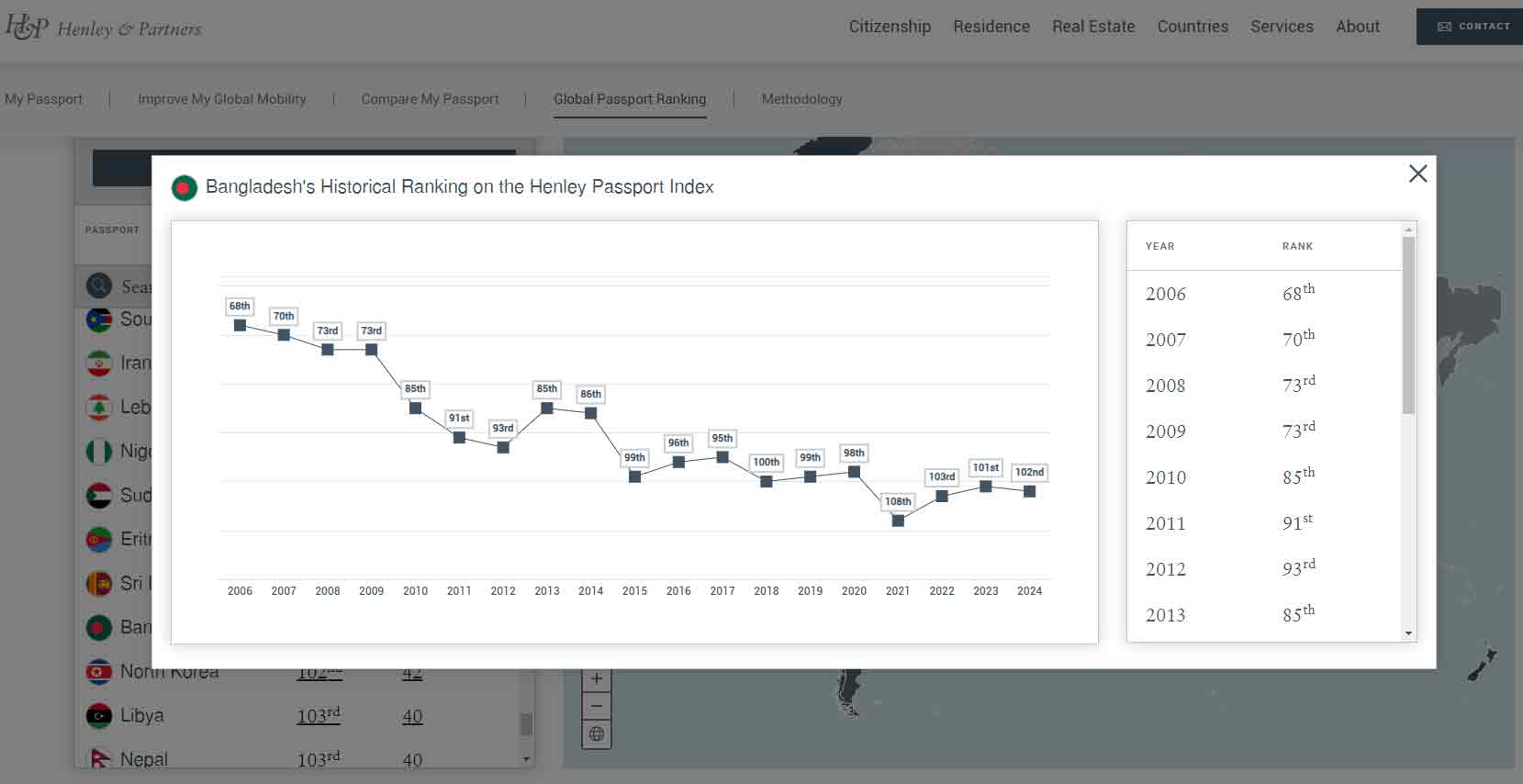Click Libya's visa-free score 40

pos(412,716)
